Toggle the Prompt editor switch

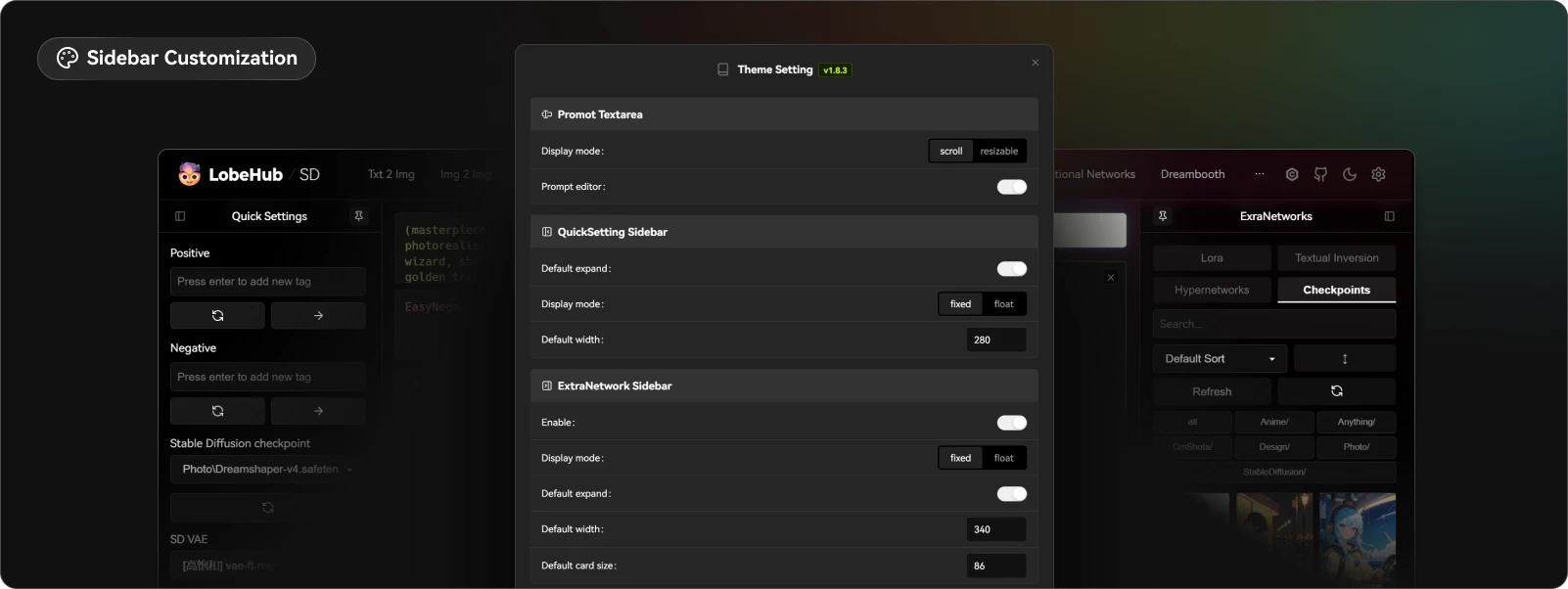click(x=1011, y=187)
